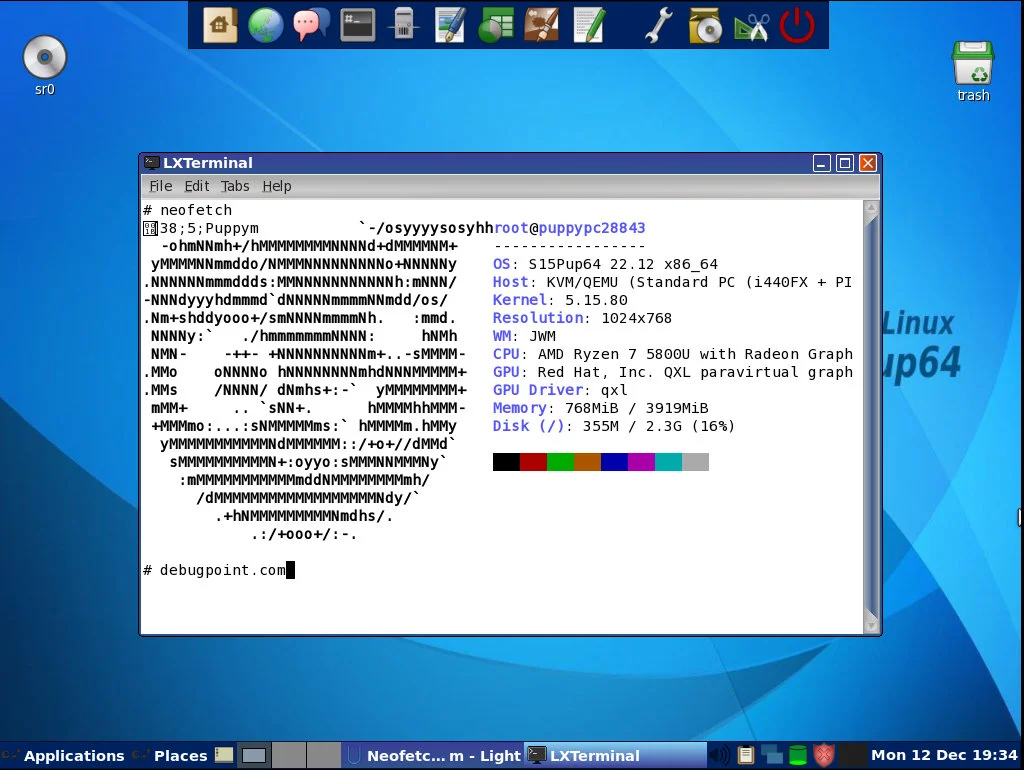Click the black color block in neofetch

click(x=506, y=462)
